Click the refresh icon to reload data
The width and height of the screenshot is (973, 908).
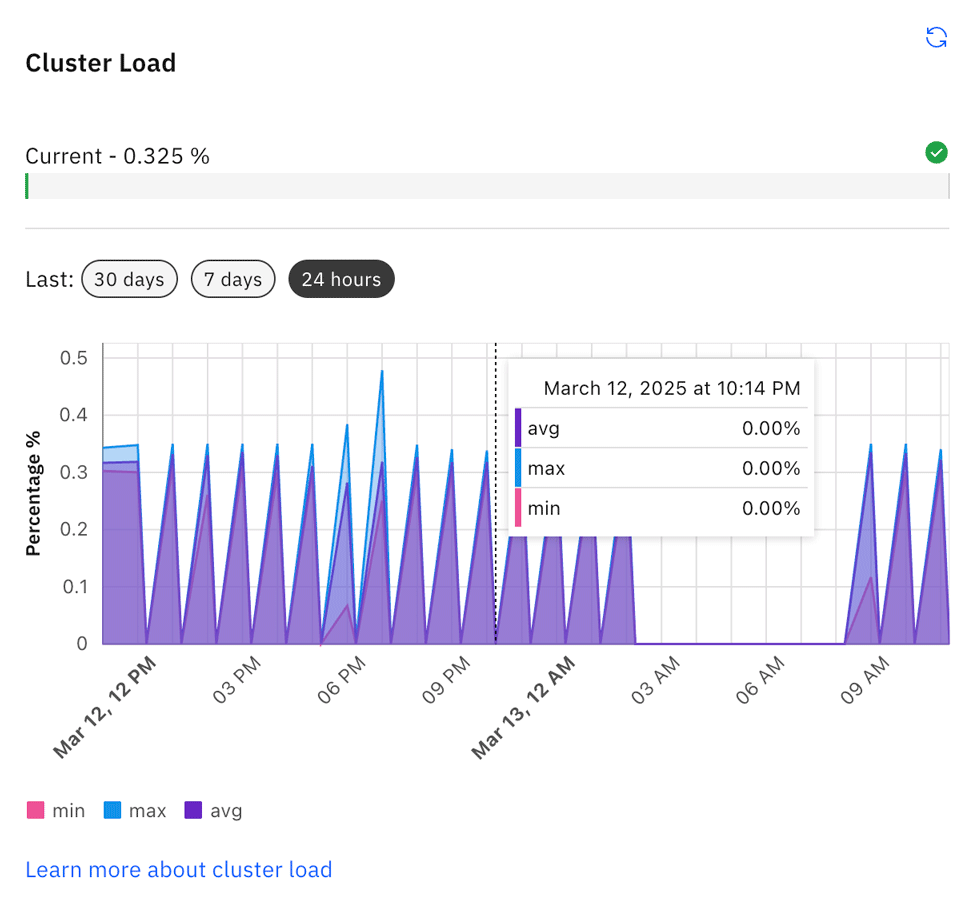click(936, 37)
